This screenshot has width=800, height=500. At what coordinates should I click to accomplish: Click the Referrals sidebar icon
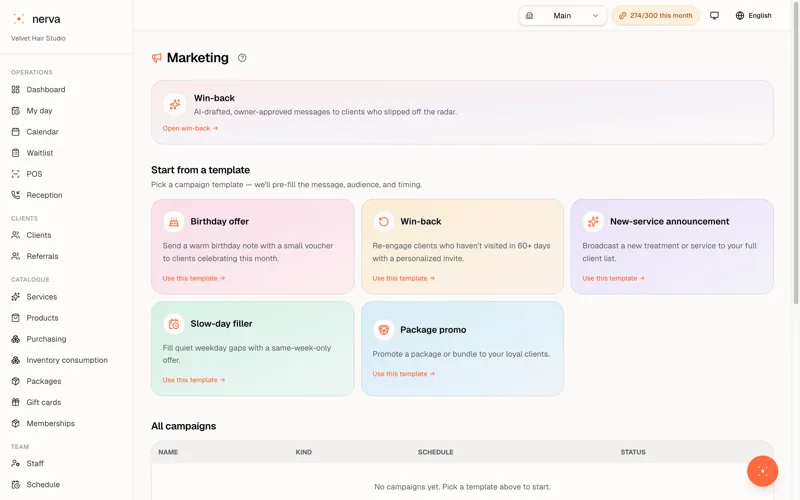tap(16, 256)
